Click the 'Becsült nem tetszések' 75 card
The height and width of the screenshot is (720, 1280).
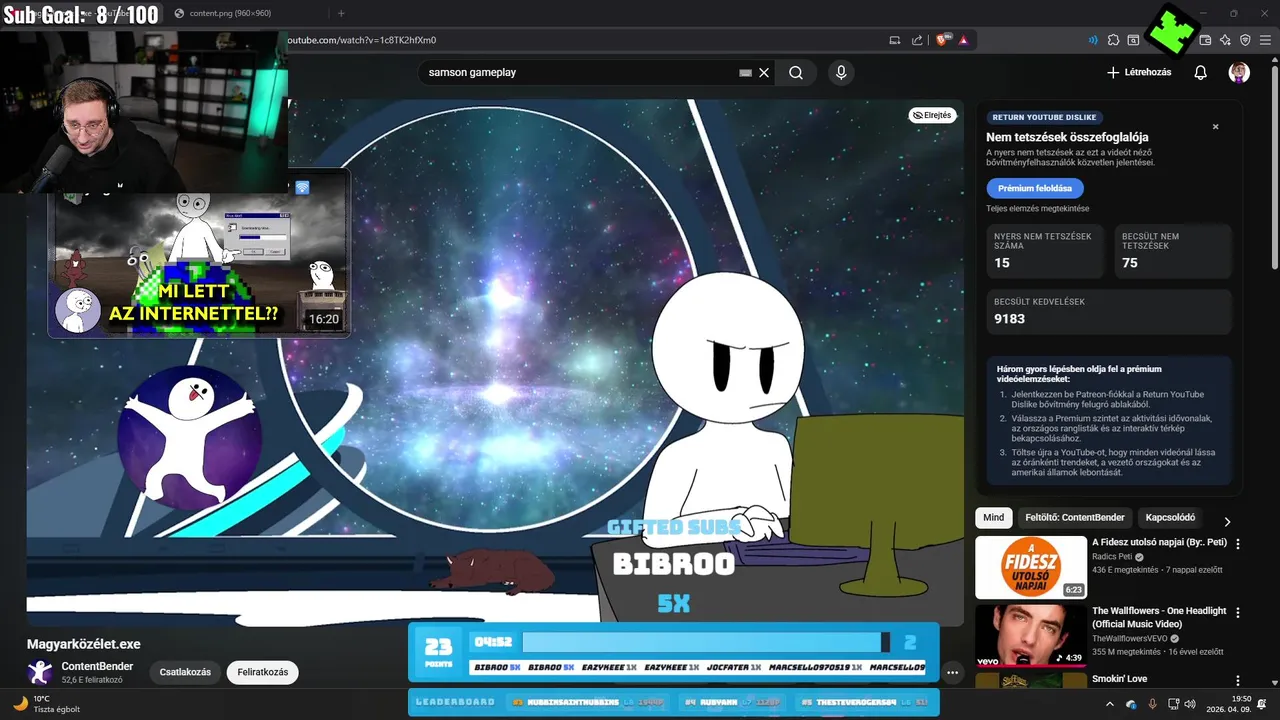(x=1173, y=251)
